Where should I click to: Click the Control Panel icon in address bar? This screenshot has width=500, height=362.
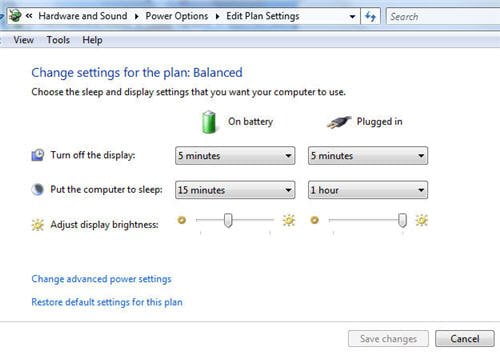click(15, 16)
